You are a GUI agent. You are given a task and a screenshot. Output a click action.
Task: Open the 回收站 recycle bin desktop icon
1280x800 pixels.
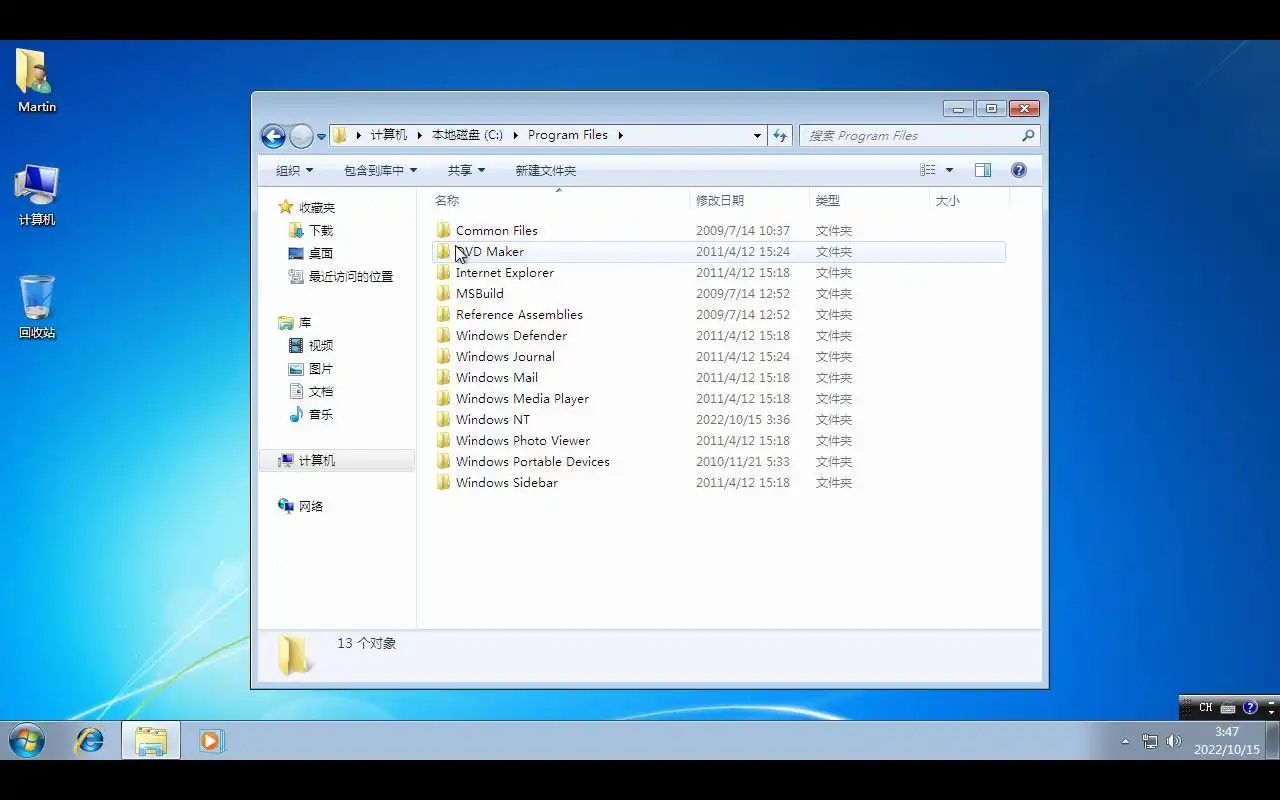[37, 307]
